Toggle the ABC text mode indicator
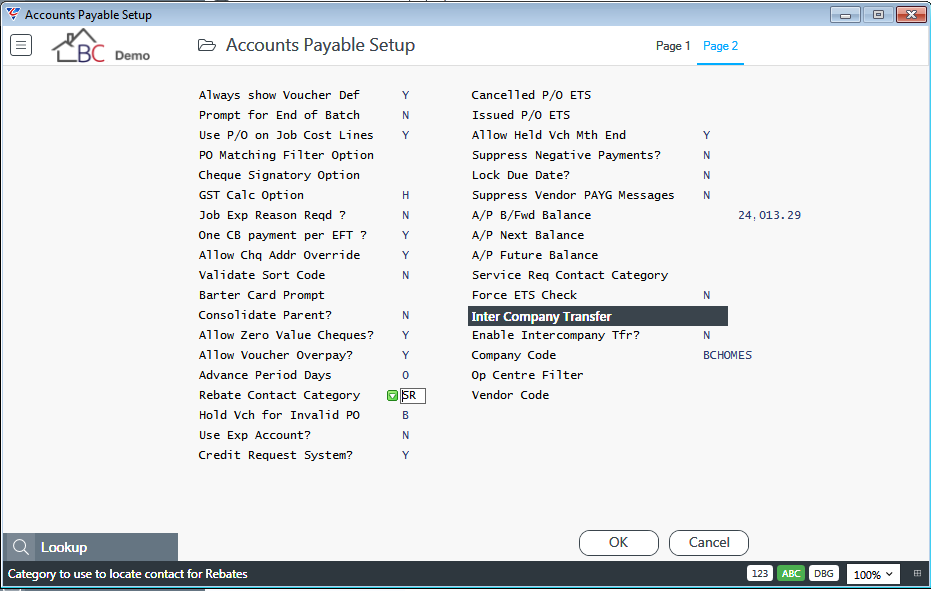Screen dimensions: 931x591 click(791, 574)
